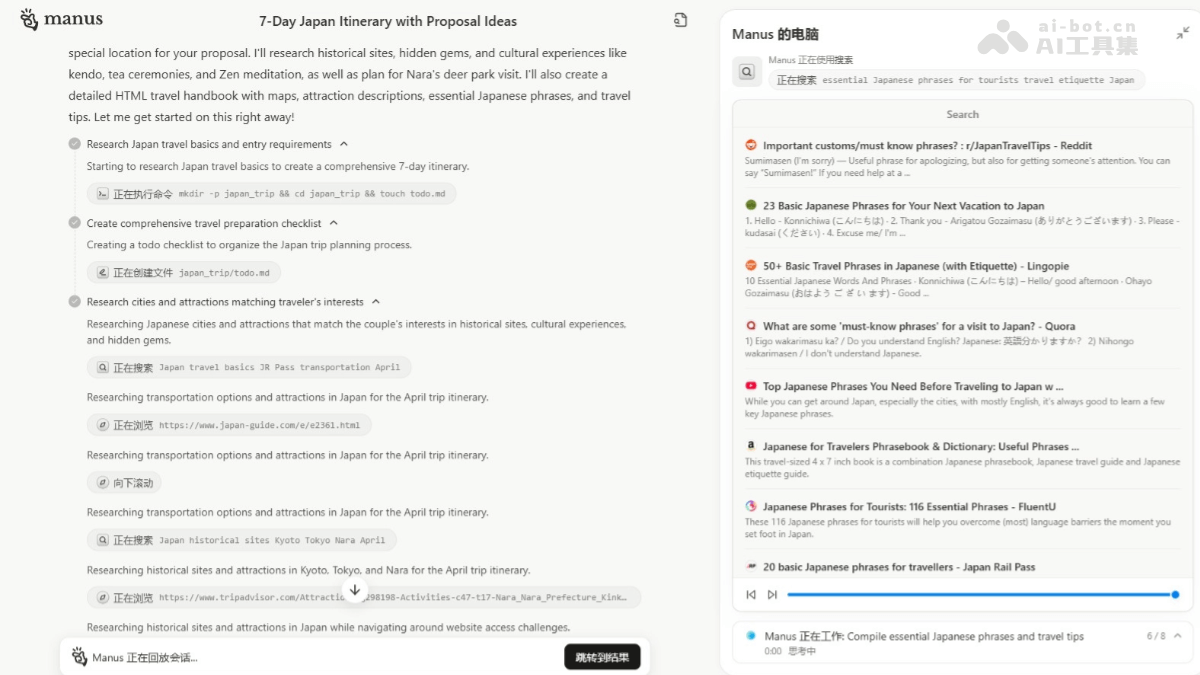The image size is (1200, 675).
Task: Click the Quora icon on the must-know phrases result
Action: pos(751,326)
